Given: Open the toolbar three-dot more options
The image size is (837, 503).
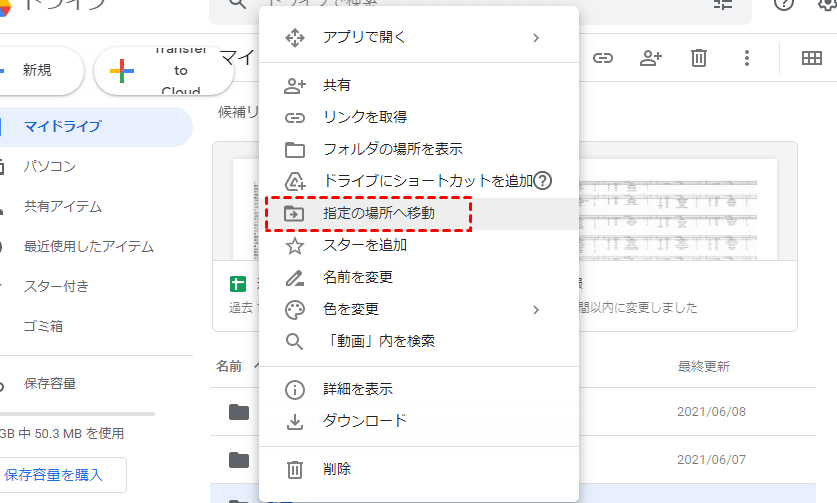Looking at the screenshot, I should click(x=747, y=58).
